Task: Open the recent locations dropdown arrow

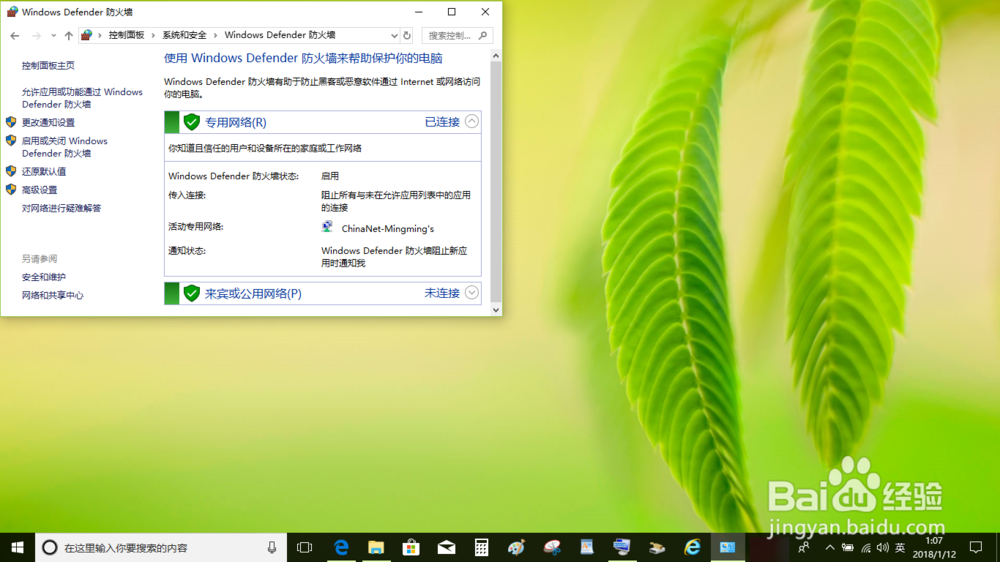Action: pyautogui.click(x=53, y=36)
